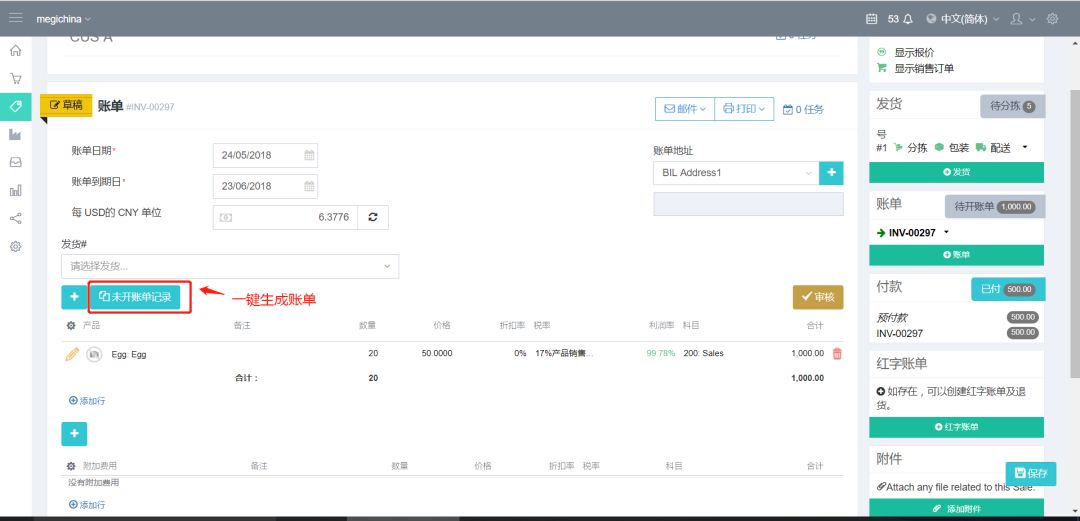Click the refresh exchange rate icon
This screenshot has height=521, width=1080.
373,217
